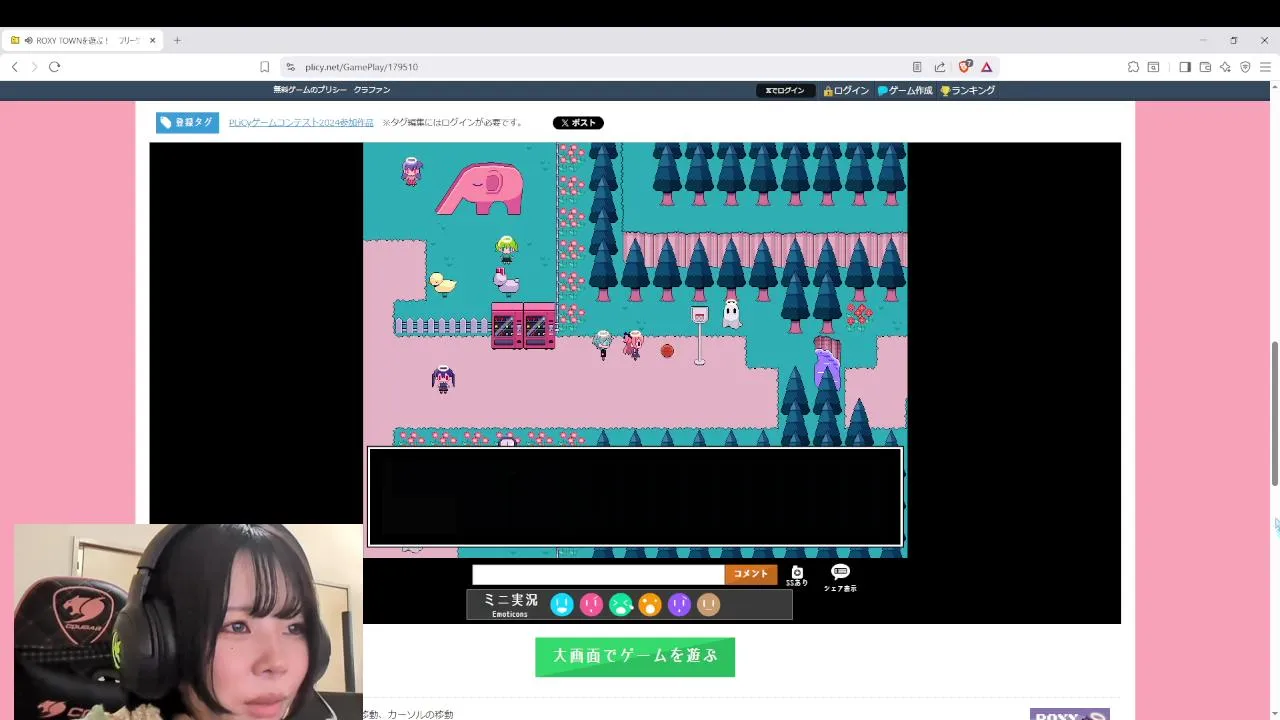The height and width of the screenshot is (720, 1280).
Task: Click the browser back arrow
Action: [x=14, y=67]
